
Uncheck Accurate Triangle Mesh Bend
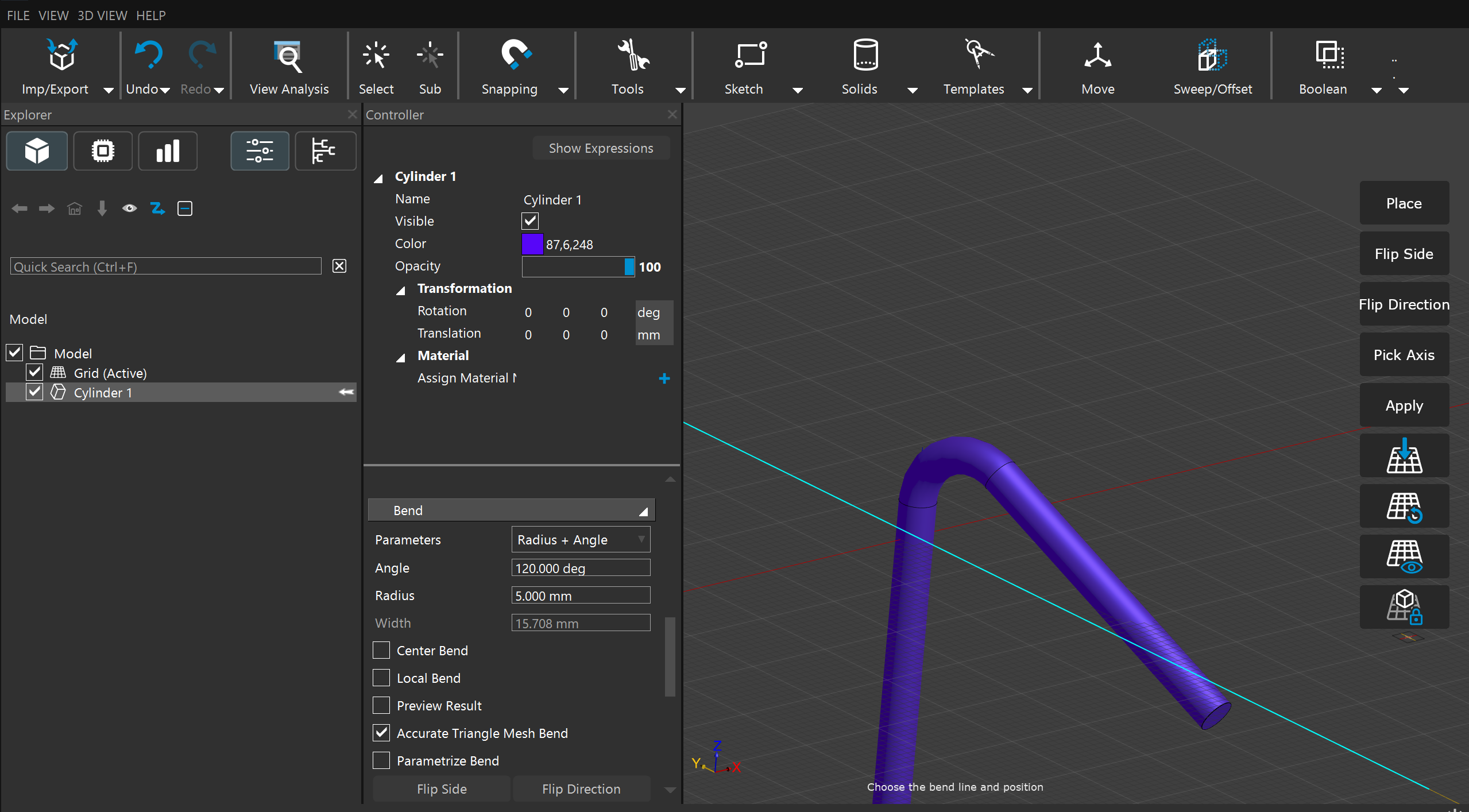381,733
